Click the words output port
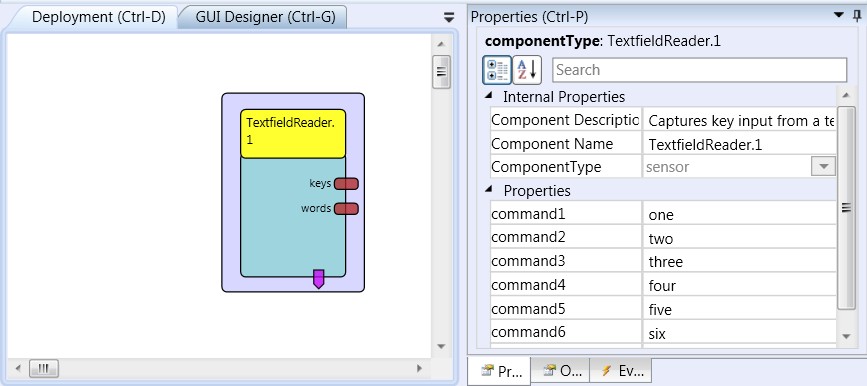This screenshot has height=386, width=867. 346,208
